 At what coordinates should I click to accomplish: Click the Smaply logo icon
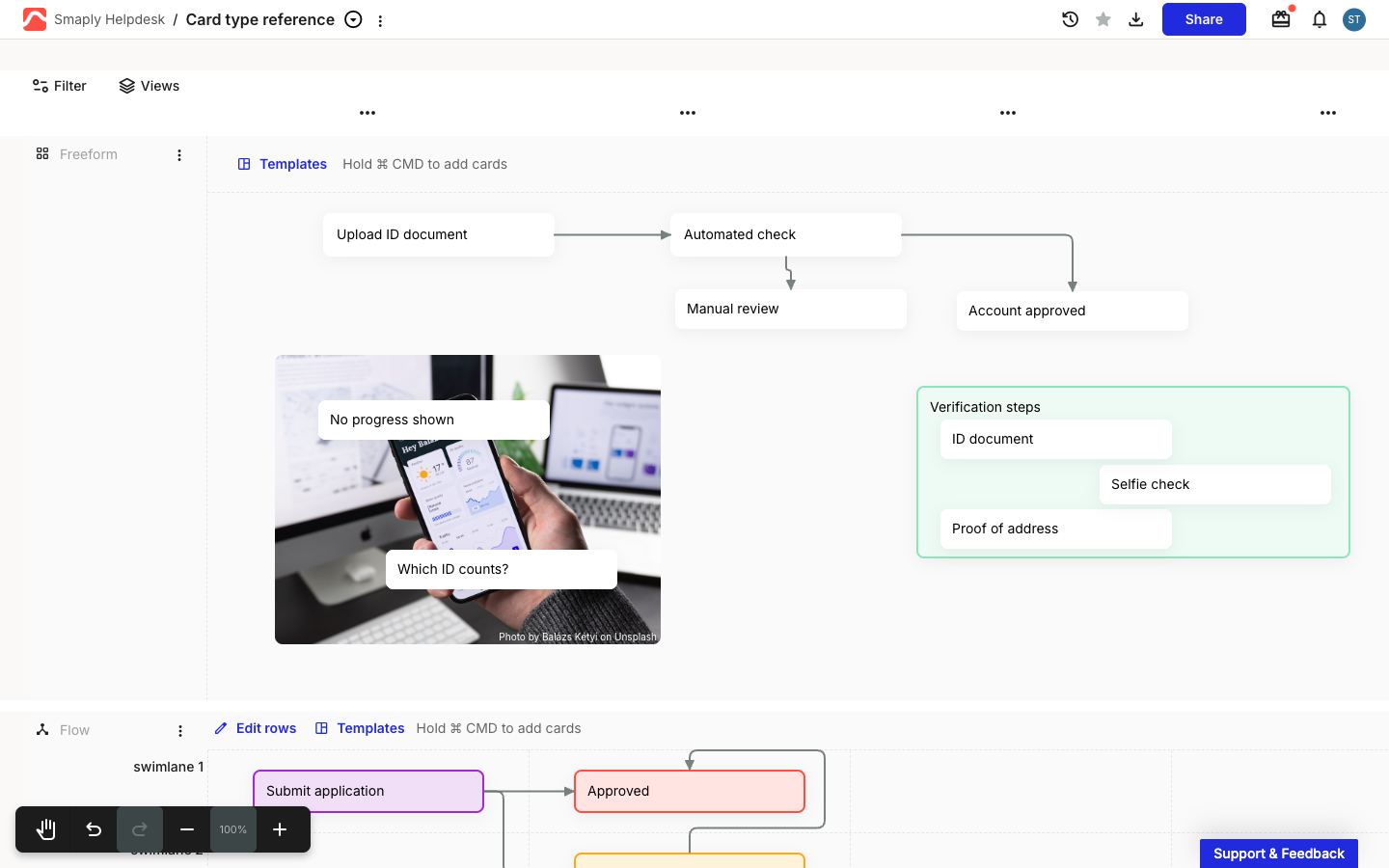tap(35, 19)
